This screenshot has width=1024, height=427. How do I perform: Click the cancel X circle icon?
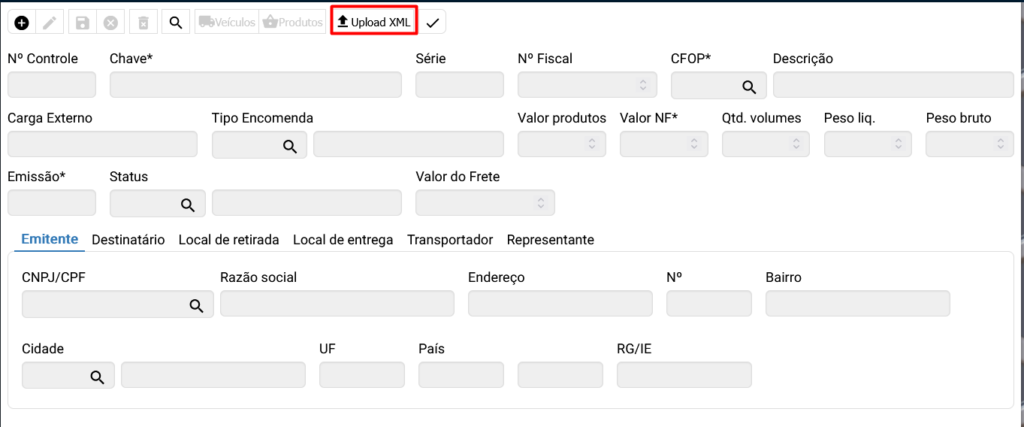point(110,22)
